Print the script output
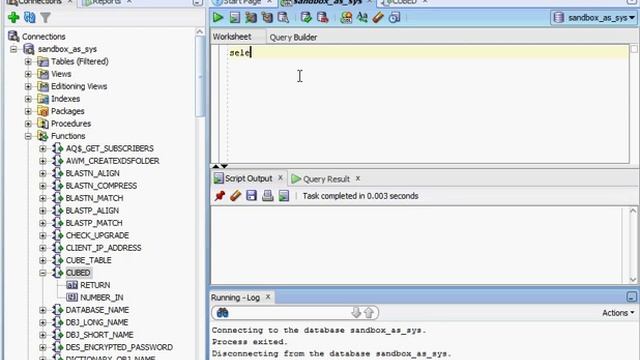The image size is (640, 360). 268,196
